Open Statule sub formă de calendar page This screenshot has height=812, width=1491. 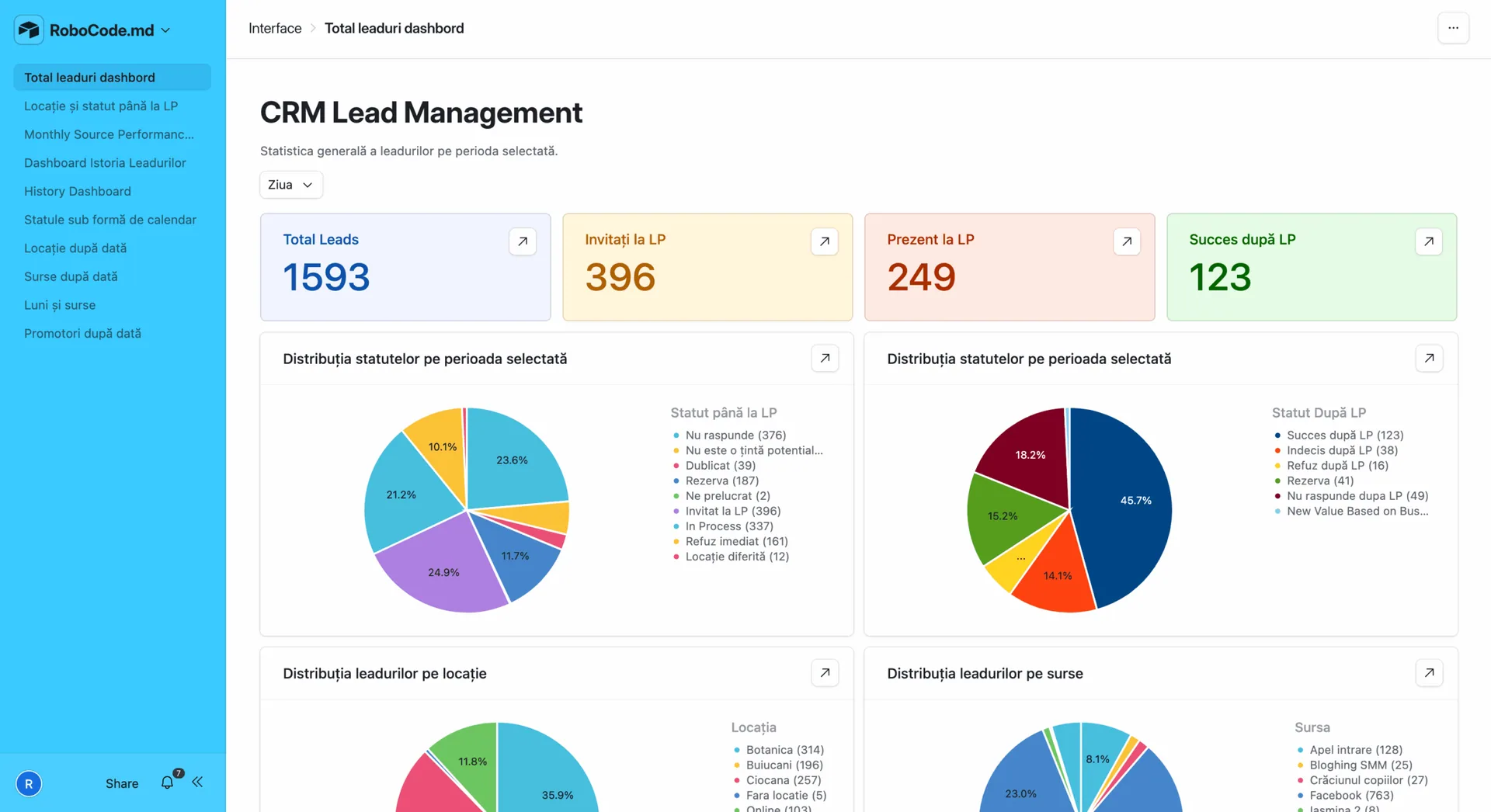coord(112,220)
